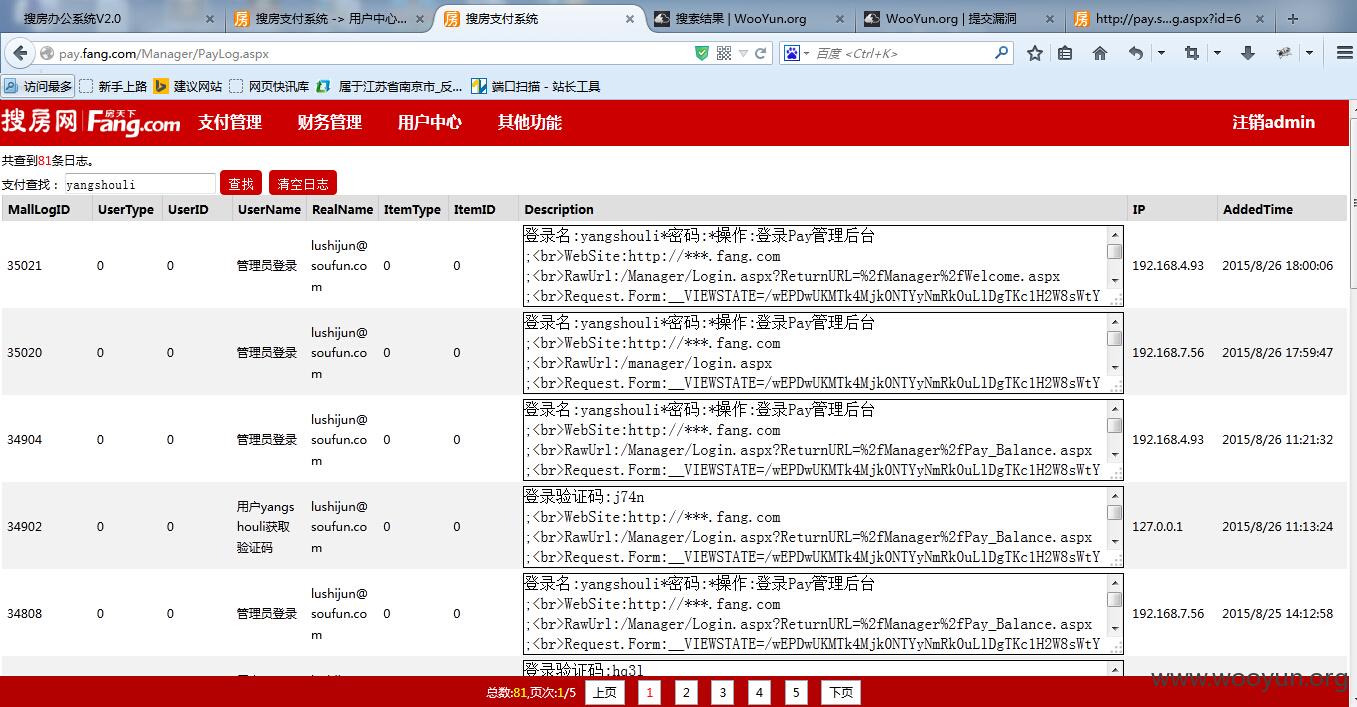Open the 财务管理 menu
Screen dimensions: 1357x707
[x=330, y=122]
